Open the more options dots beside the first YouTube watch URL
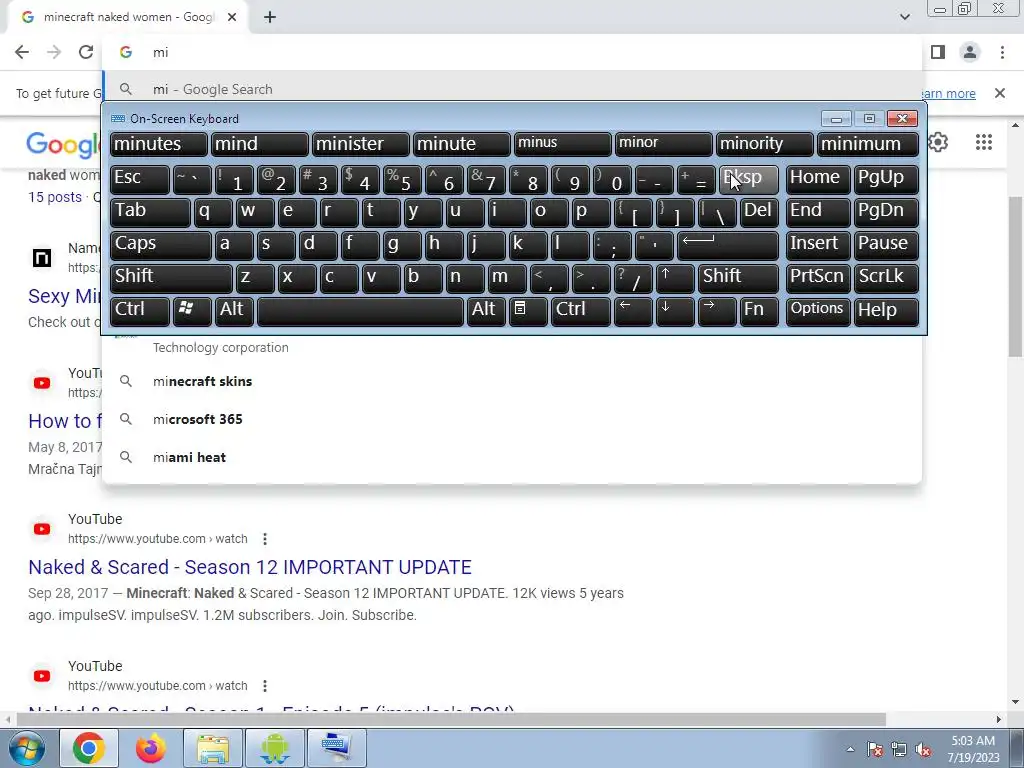Screen dimensions: 1024x768 [264, 539]
